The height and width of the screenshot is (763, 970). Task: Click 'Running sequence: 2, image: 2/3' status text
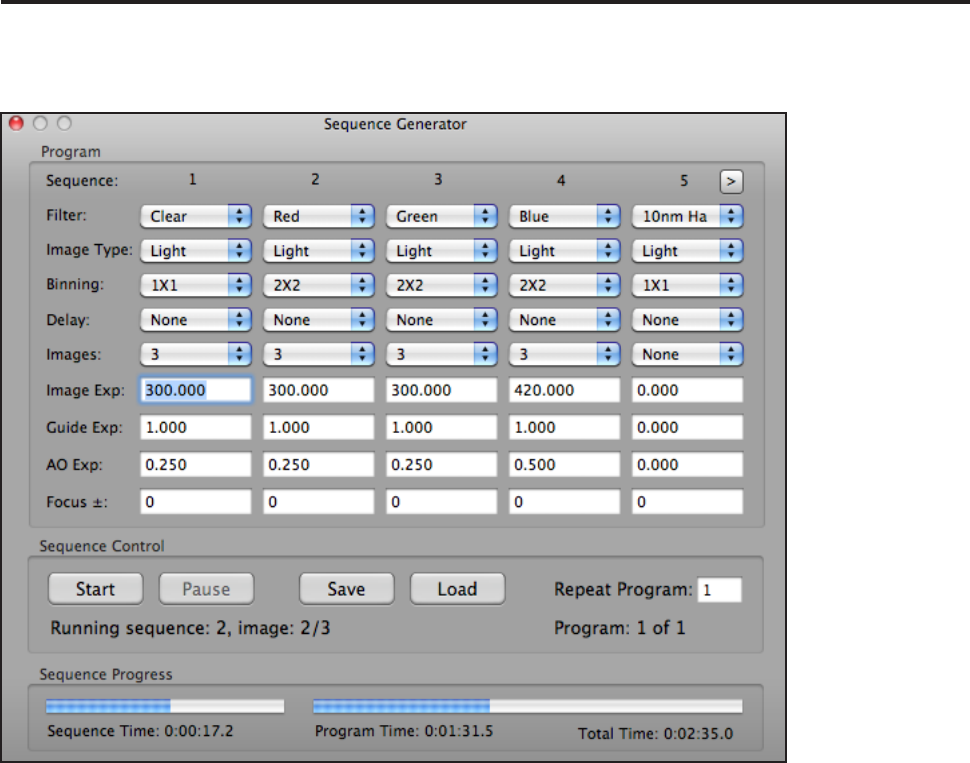(190, 628)
